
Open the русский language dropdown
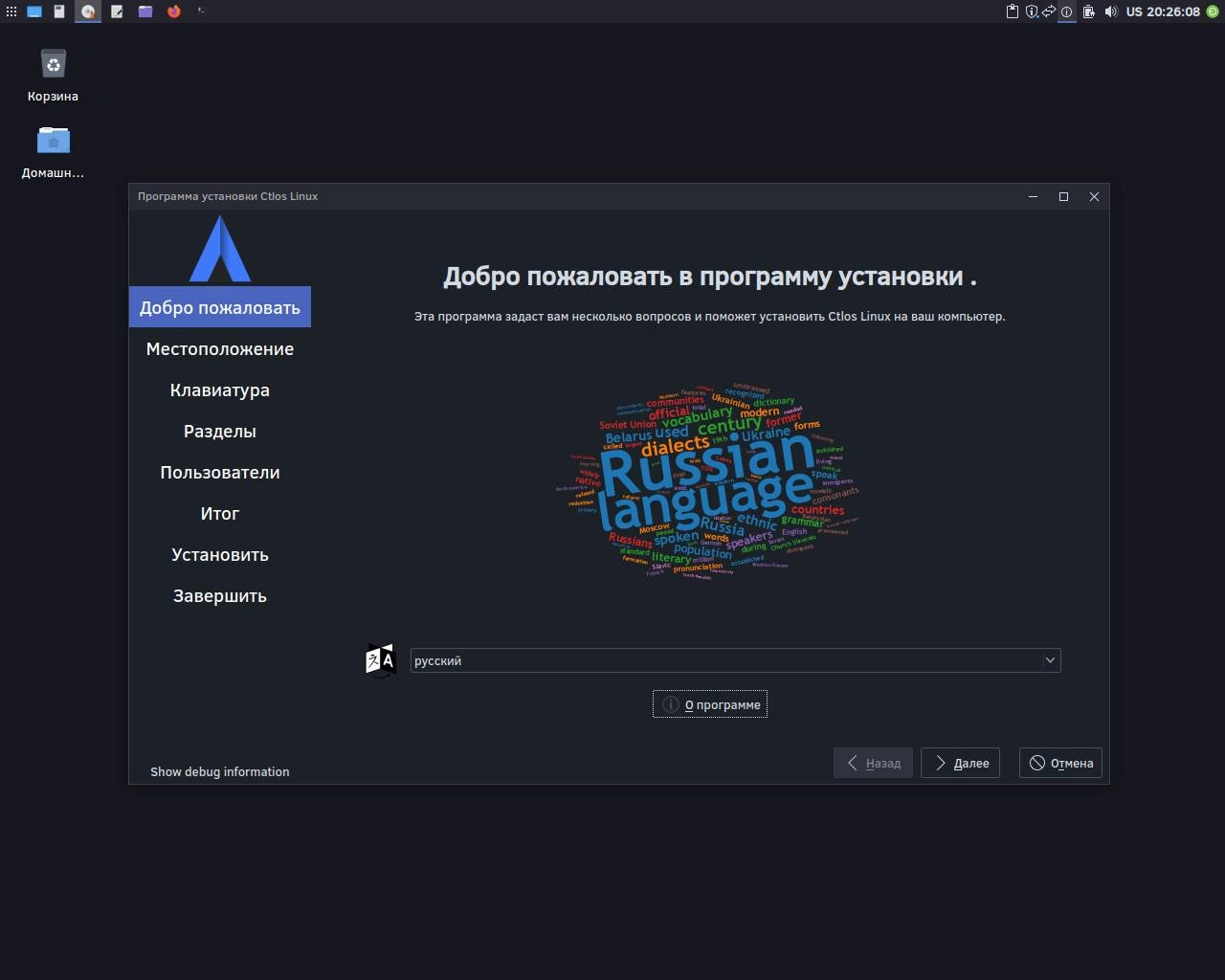coord(735,660)
